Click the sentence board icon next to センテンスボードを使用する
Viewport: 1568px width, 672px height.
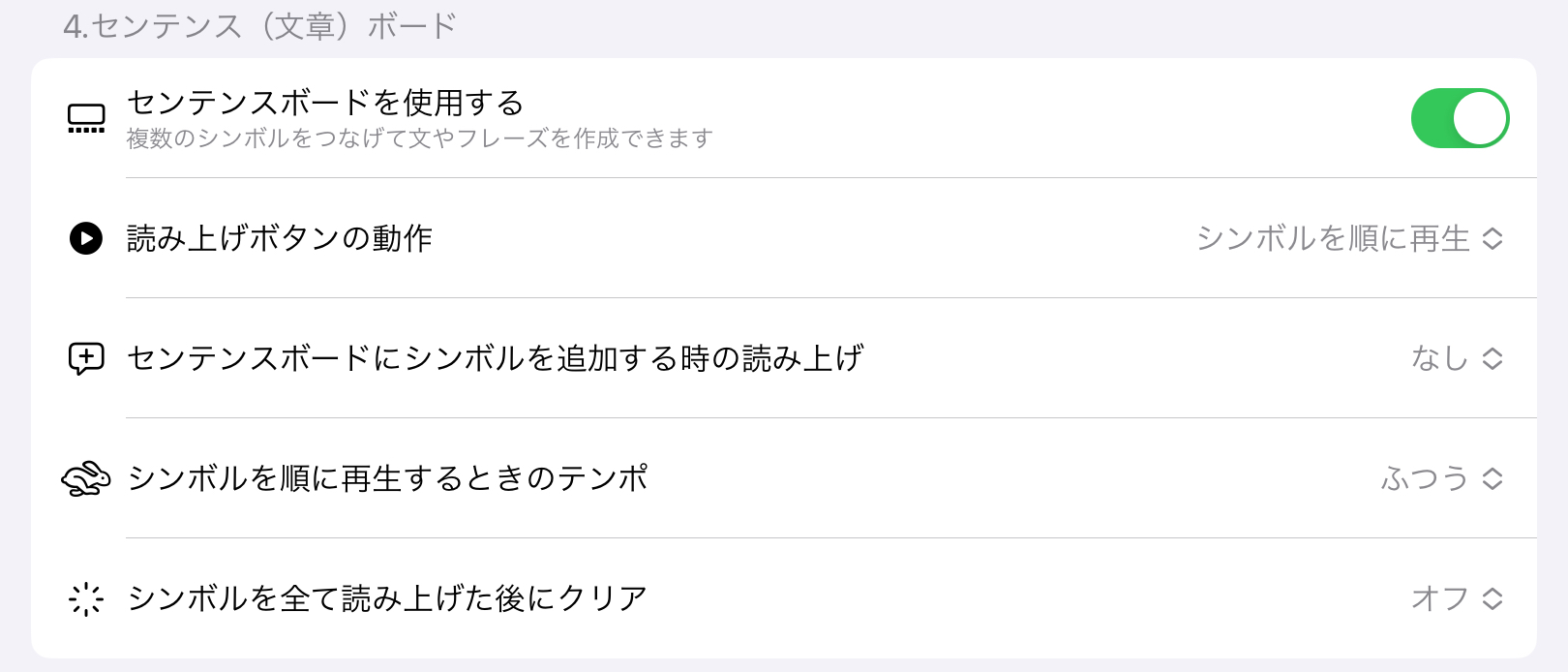(x=85, y=117)
